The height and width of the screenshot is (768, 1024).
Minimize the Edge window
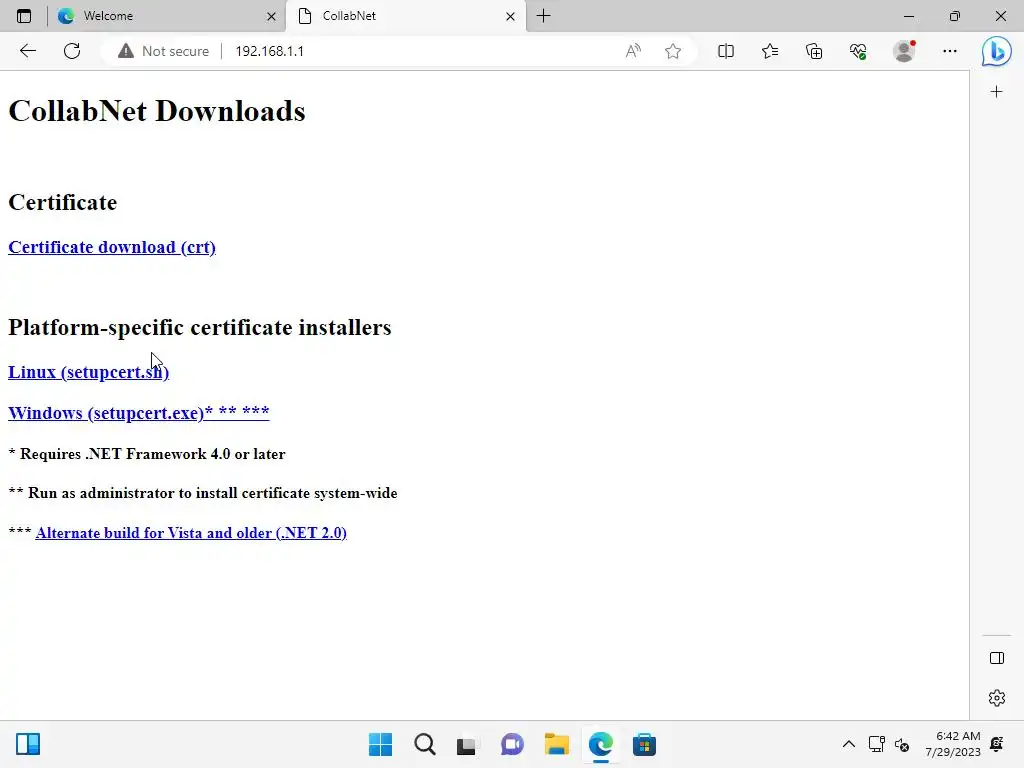coord(908,16)
